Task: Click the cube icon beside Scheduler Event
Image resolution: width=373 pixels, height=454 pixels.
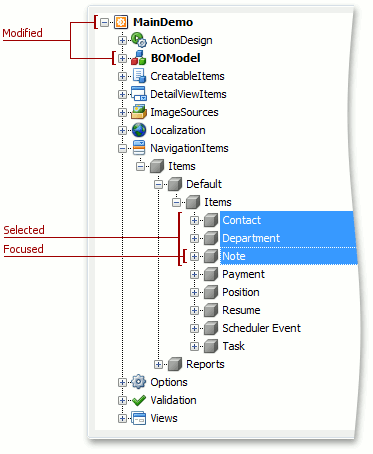Action: 211,328
